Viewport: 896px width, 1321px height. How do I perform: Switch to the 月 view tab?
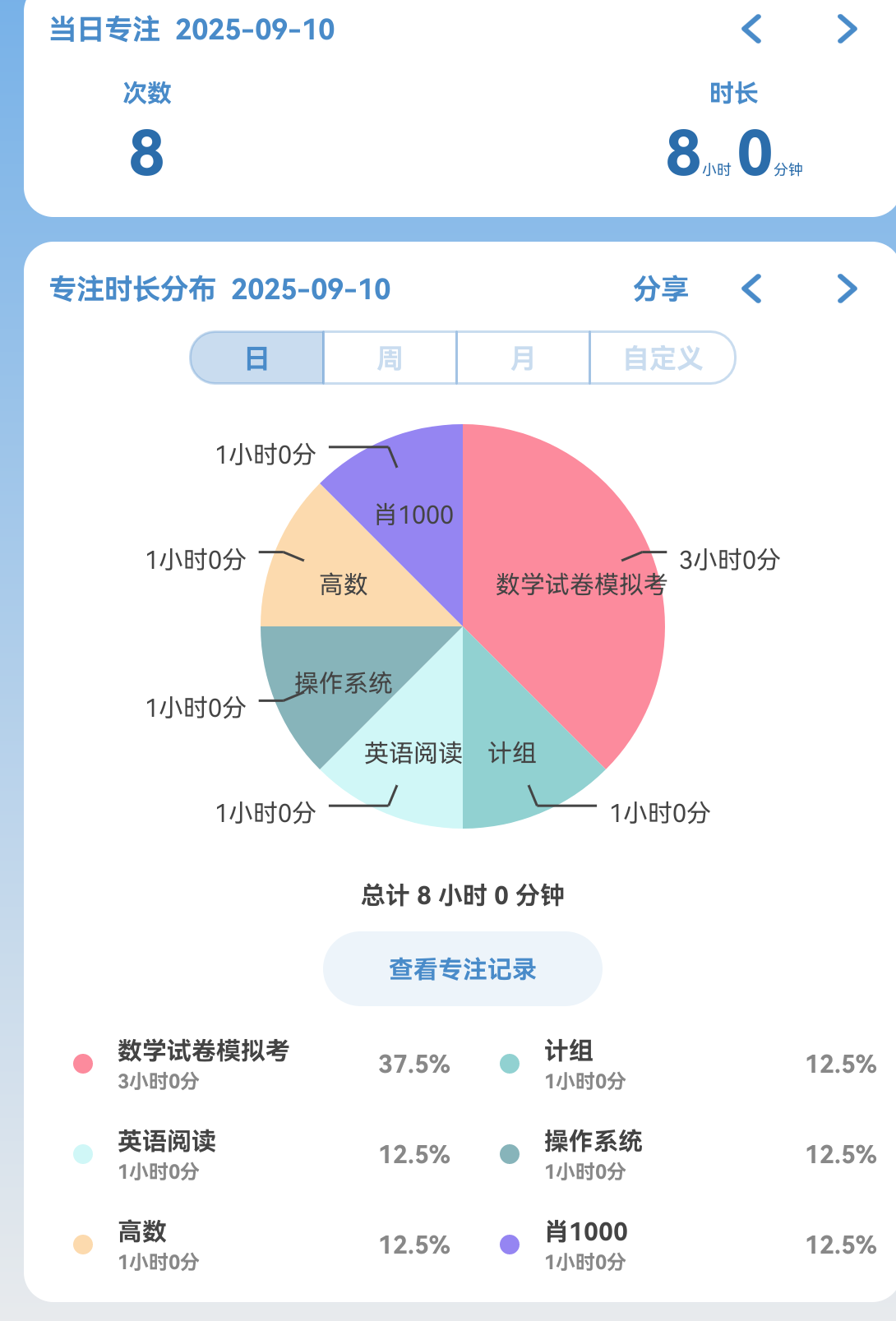[x=523, y=358]
